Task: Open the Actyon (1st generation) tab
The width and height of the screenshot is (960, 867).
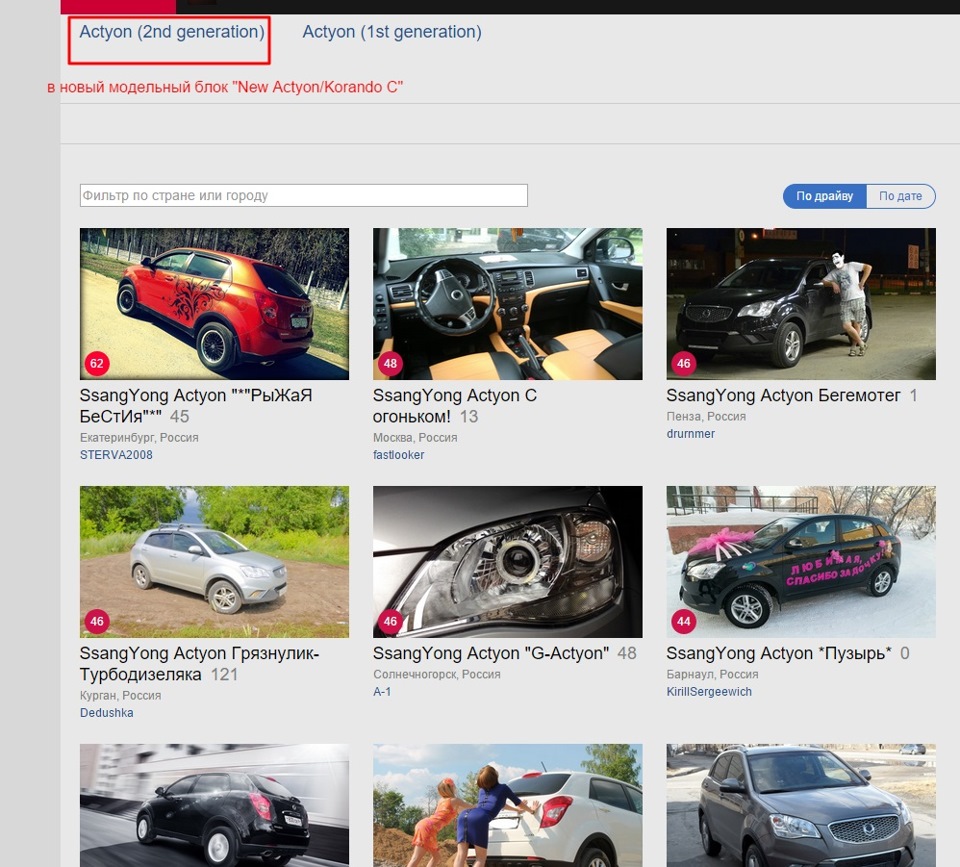Action: pos(392,32)
